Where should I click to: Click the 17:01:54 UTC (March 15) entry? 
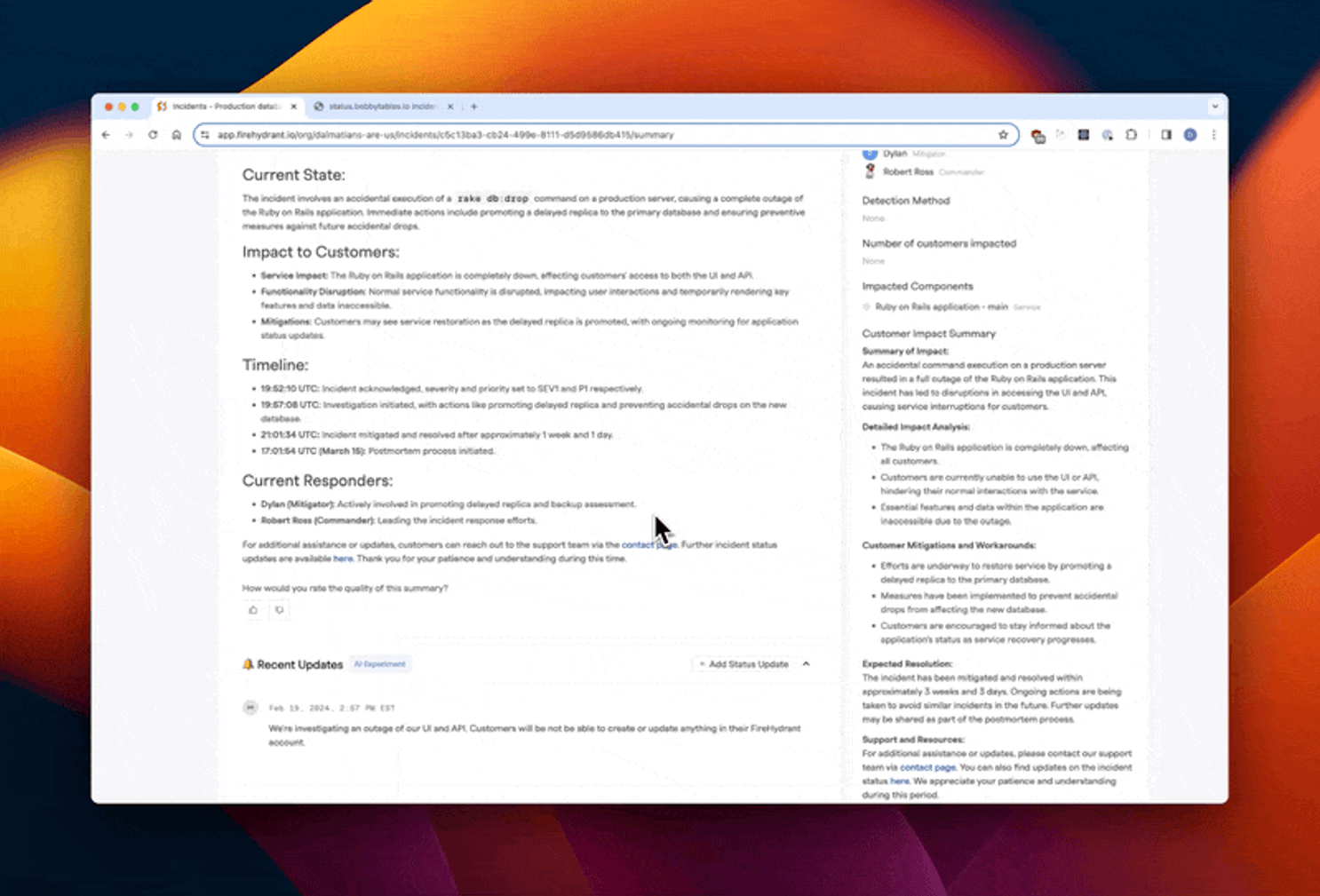coord(378,450)
